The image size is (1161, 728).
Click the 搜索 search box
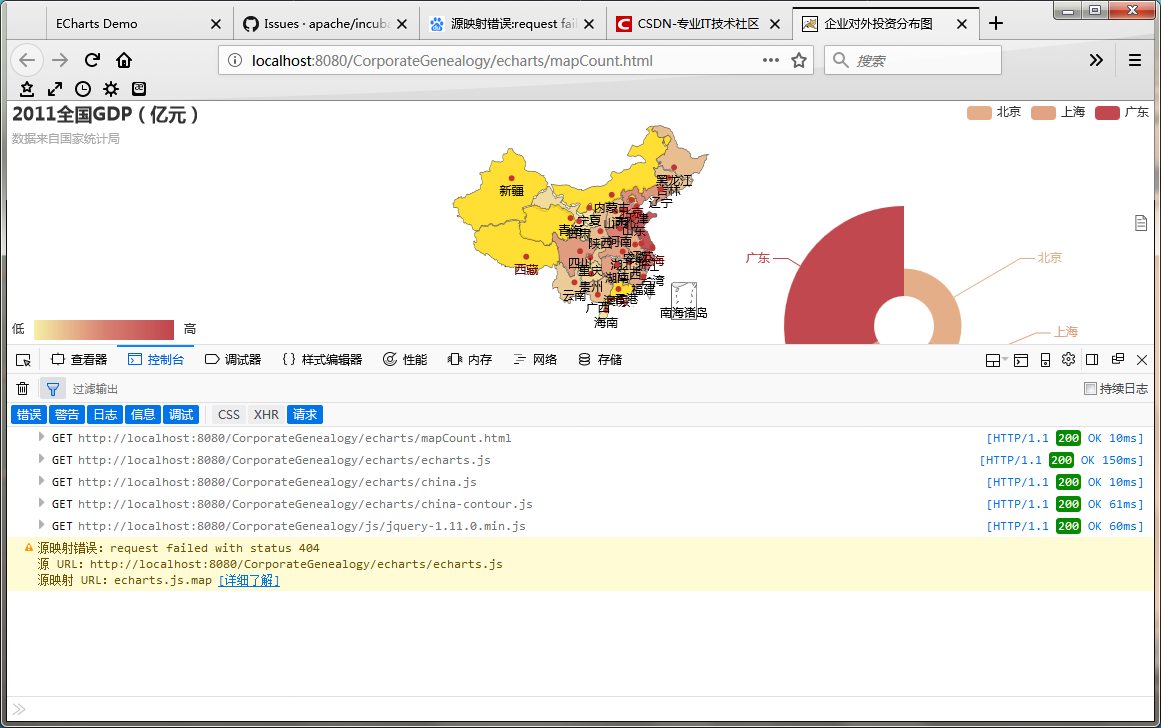913,61
